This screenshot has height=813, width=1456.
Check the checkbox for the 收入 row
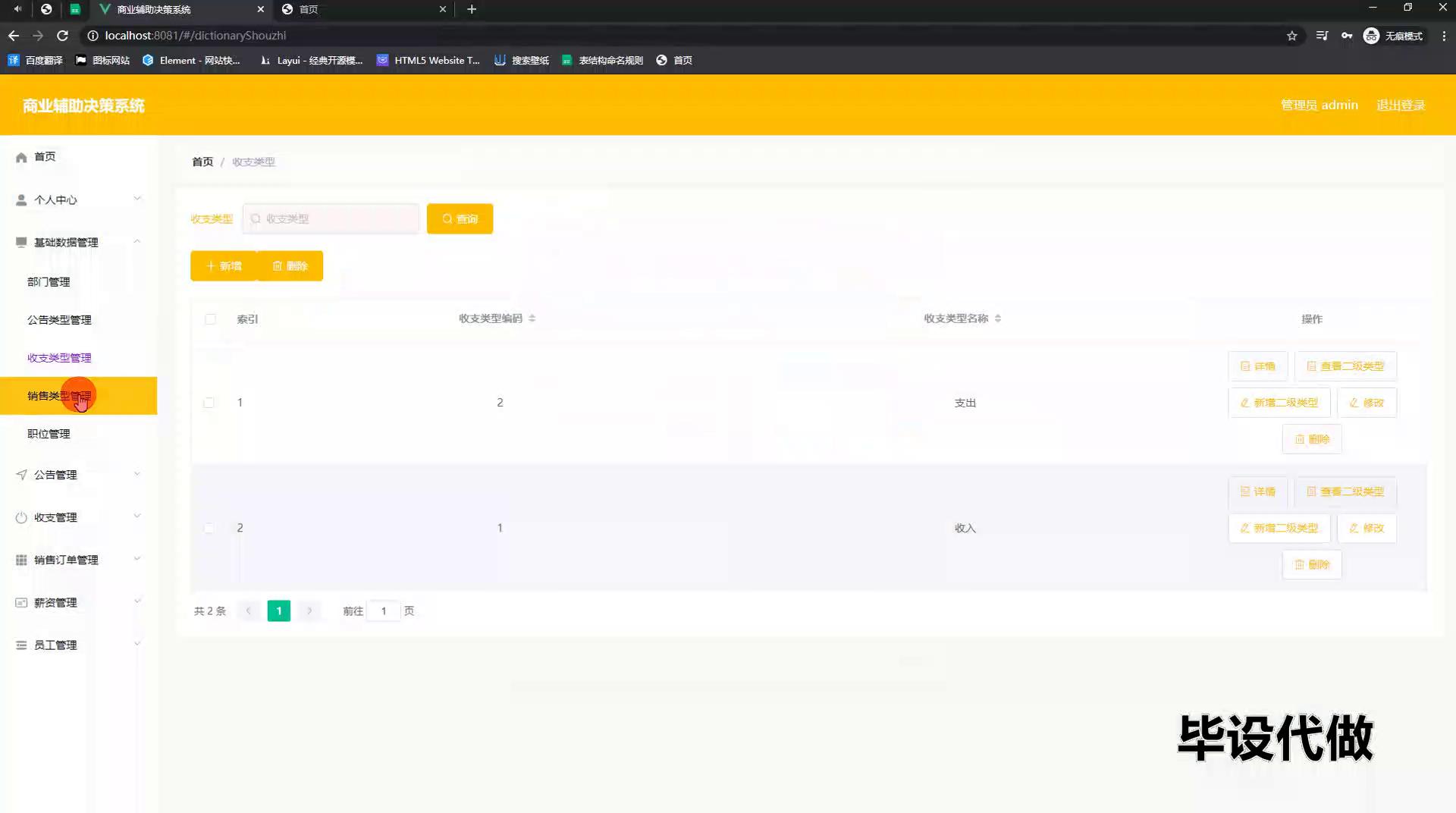click(x=209, y=528)
